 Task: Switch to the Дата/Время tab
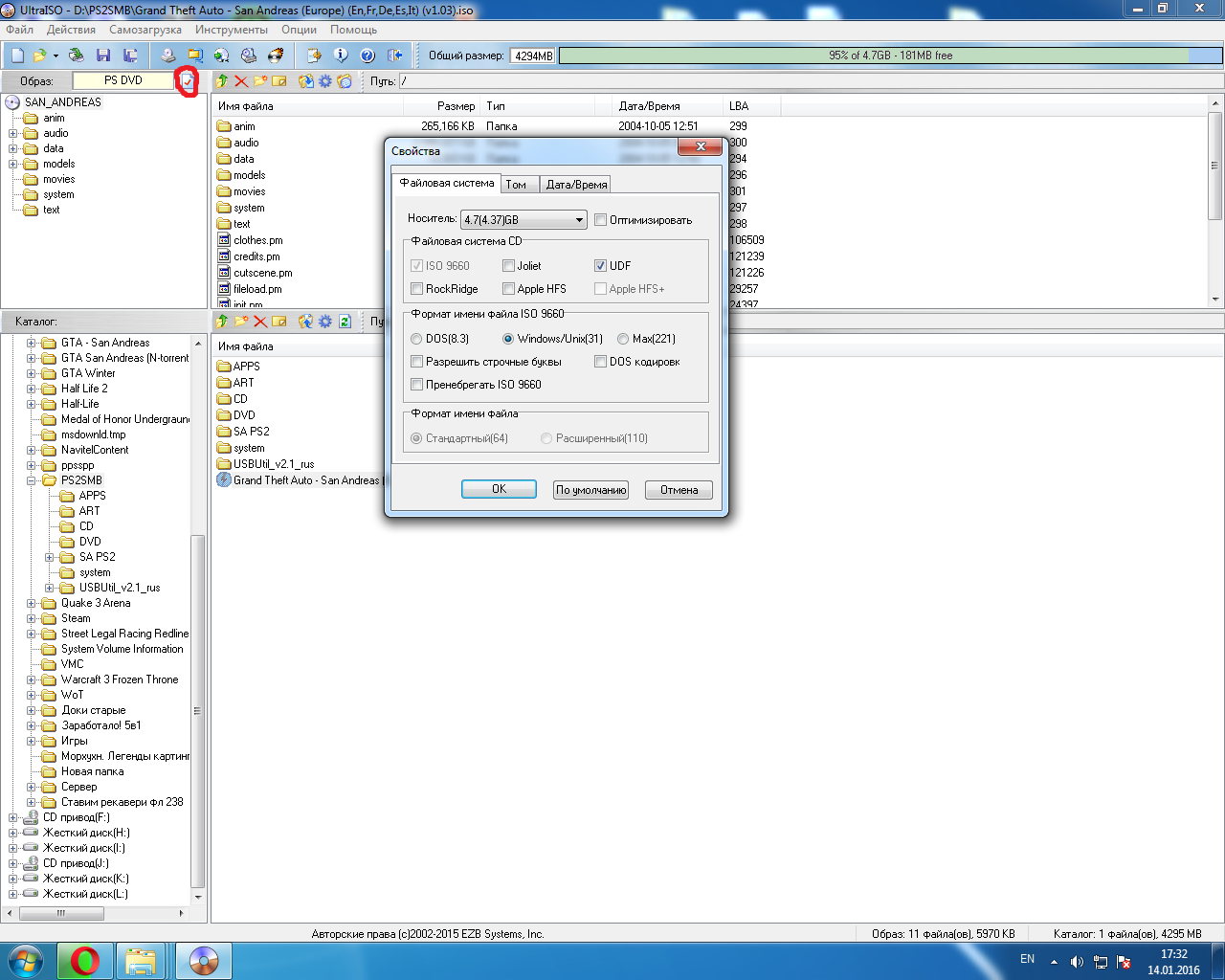click(576, 185)
